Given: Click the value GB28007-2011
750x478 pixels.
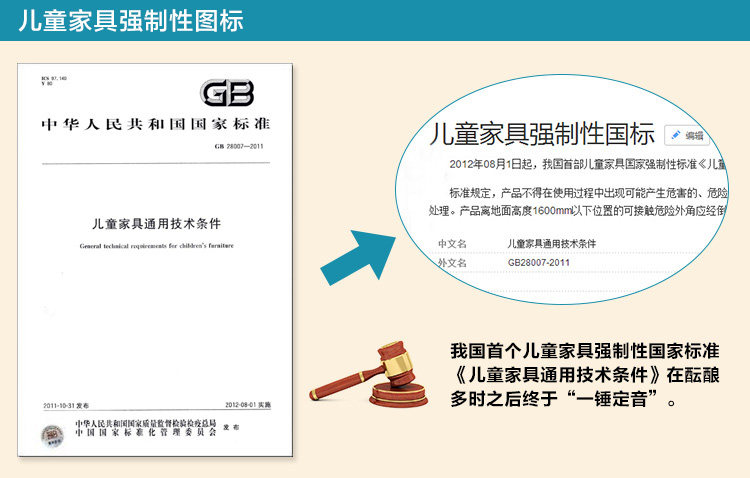Looking at the screenshot, I should 539,263.
